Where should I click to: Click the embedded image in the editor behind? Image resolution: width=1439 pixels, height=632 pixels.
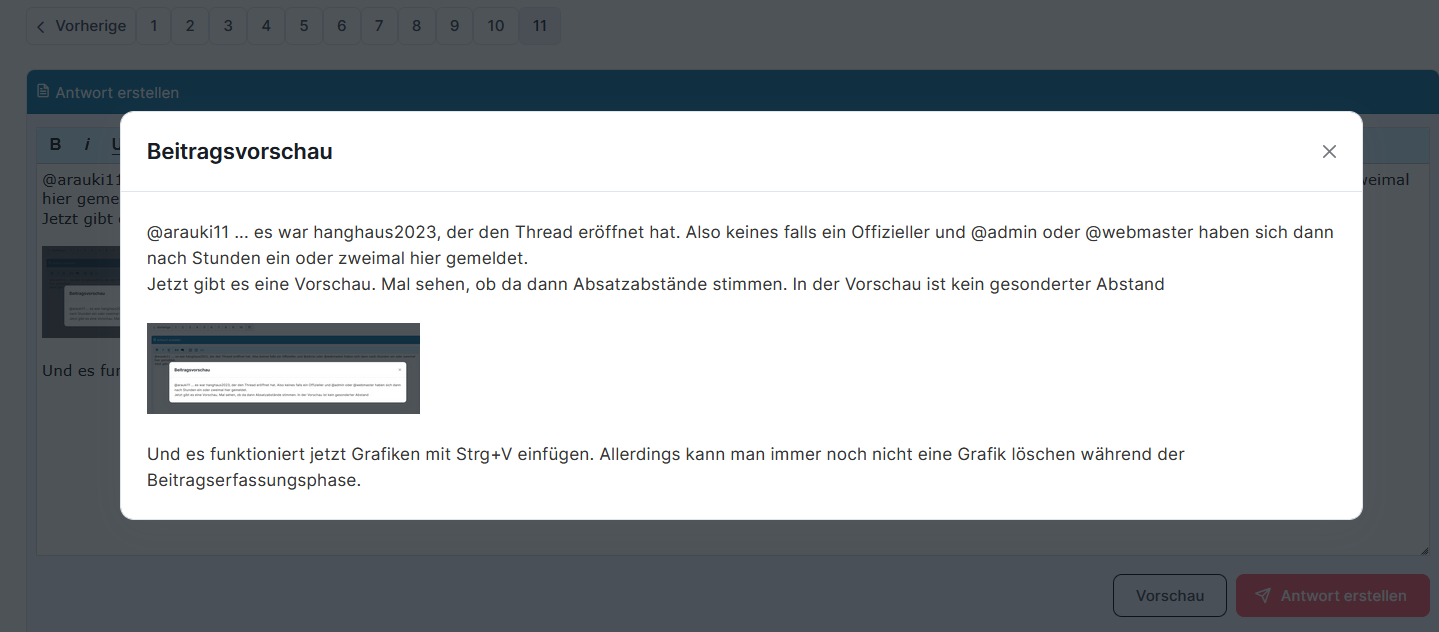click(x=80, y=292)
